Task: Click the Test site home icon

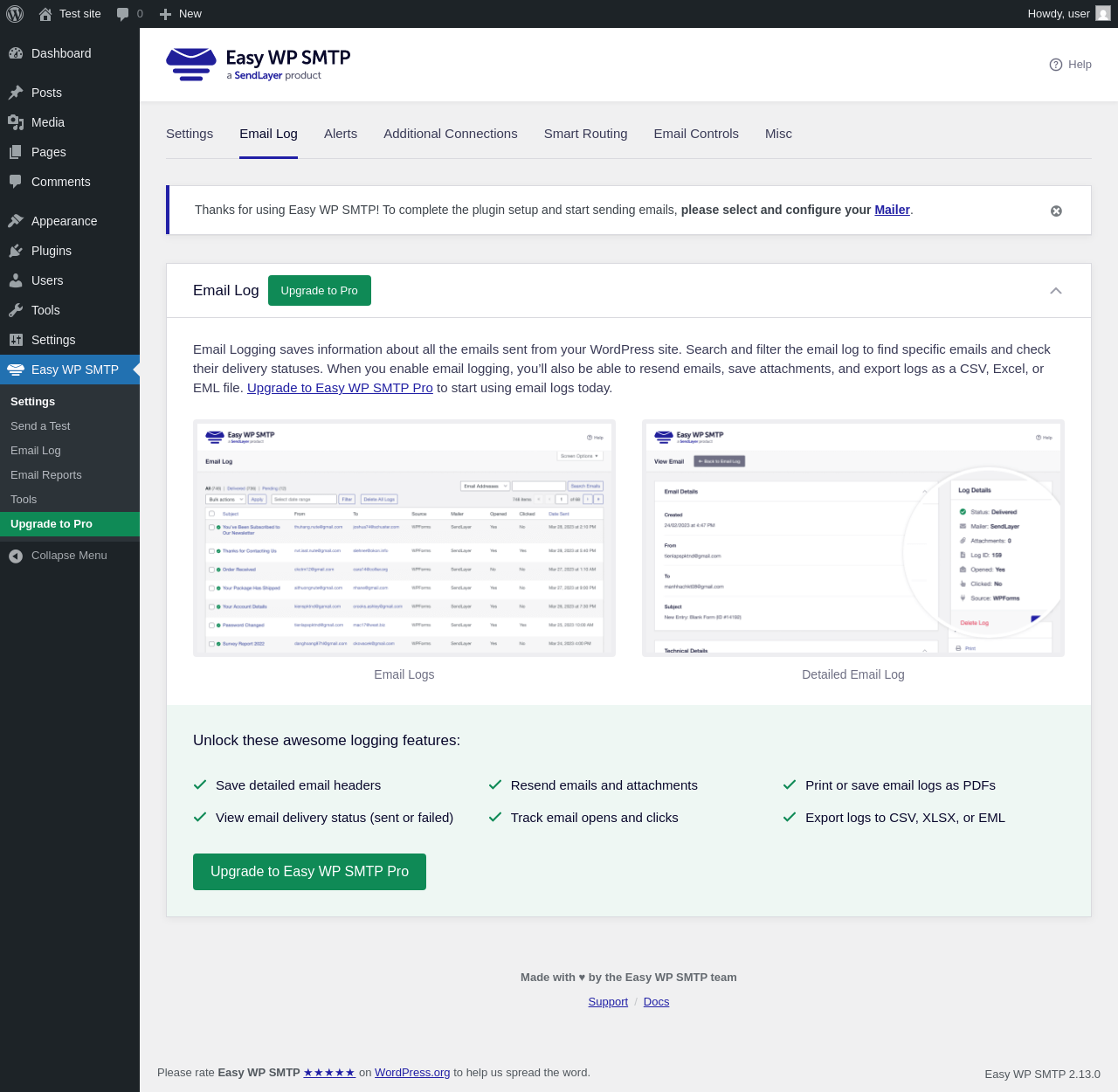Action: (x=45, y=14)
